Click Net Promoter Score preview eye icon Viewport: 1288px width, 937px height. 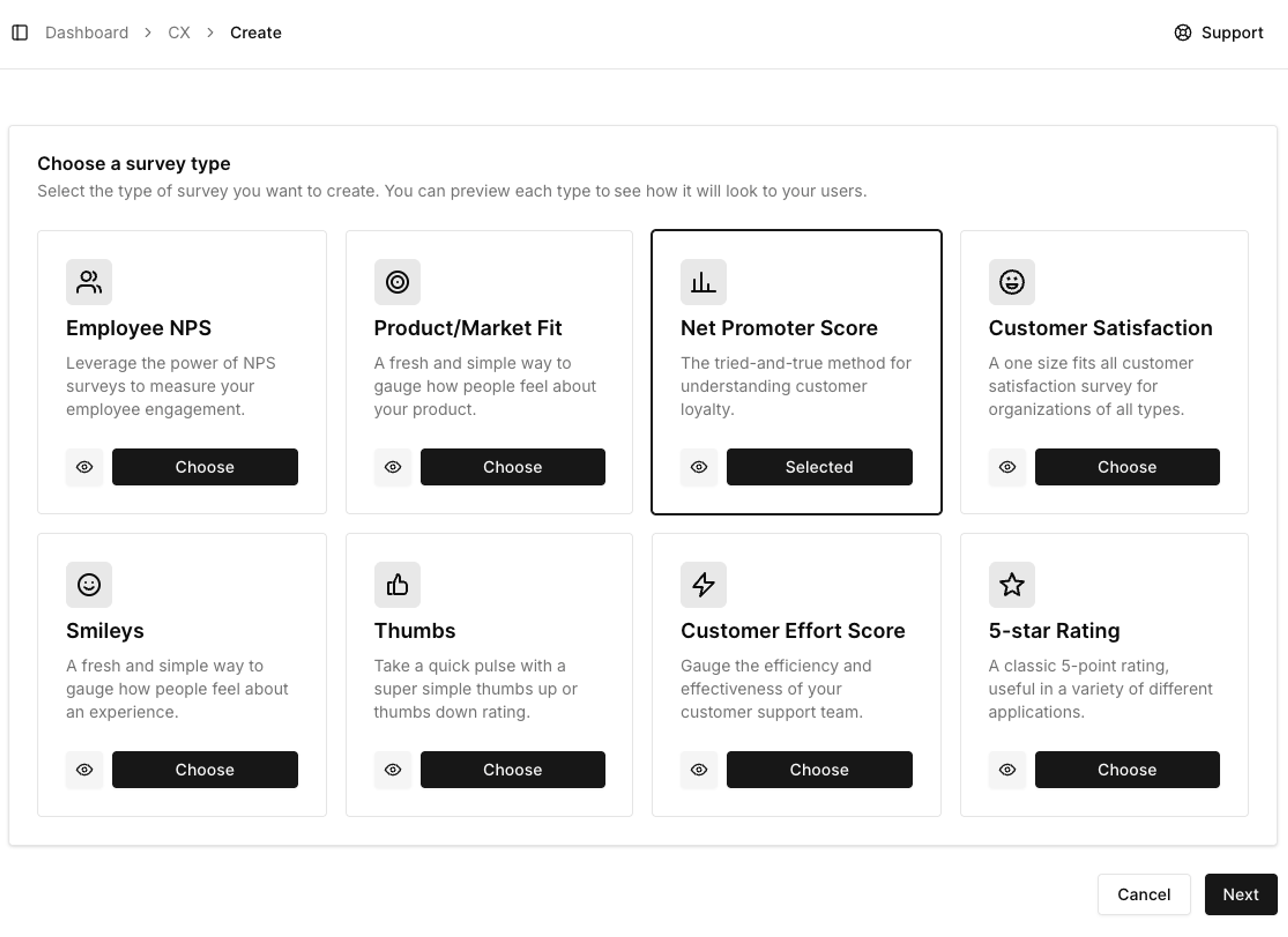click(699, 467)
